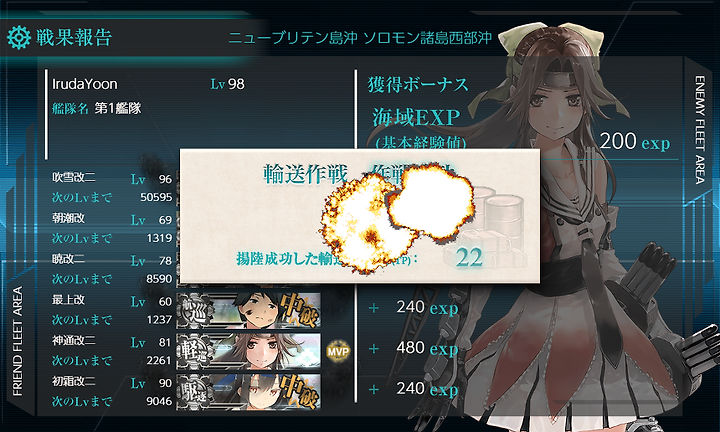Select 神通改二 ship banner portrait
This screenshot has width=720, height=432.
pyautogui.click(x=248, y=352)
